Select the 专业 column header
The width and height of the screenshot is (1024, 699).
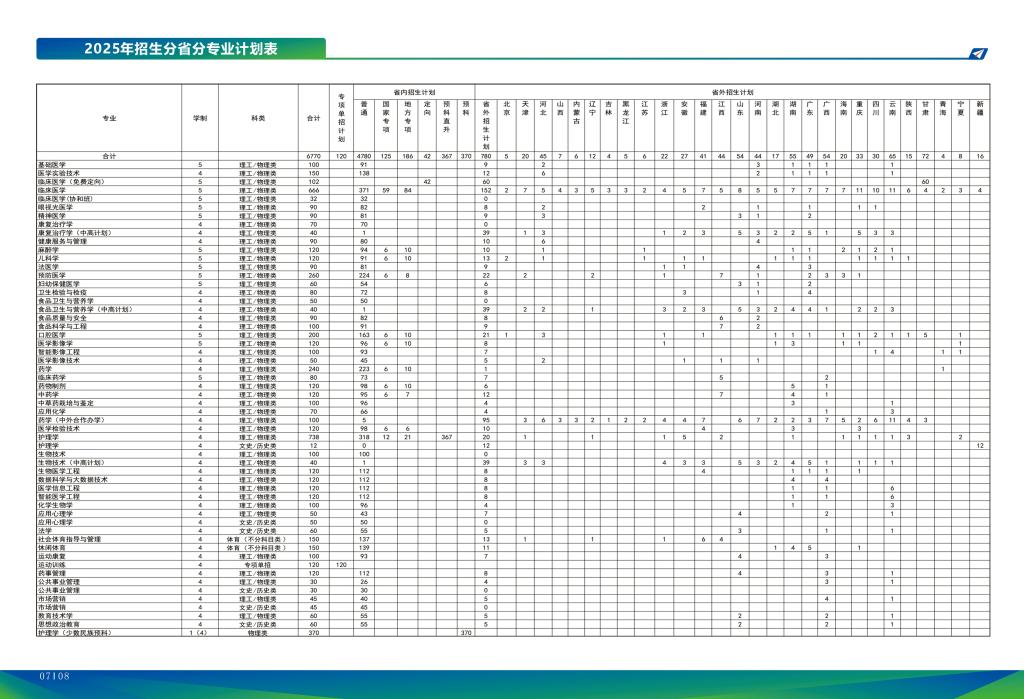point(109,118)
